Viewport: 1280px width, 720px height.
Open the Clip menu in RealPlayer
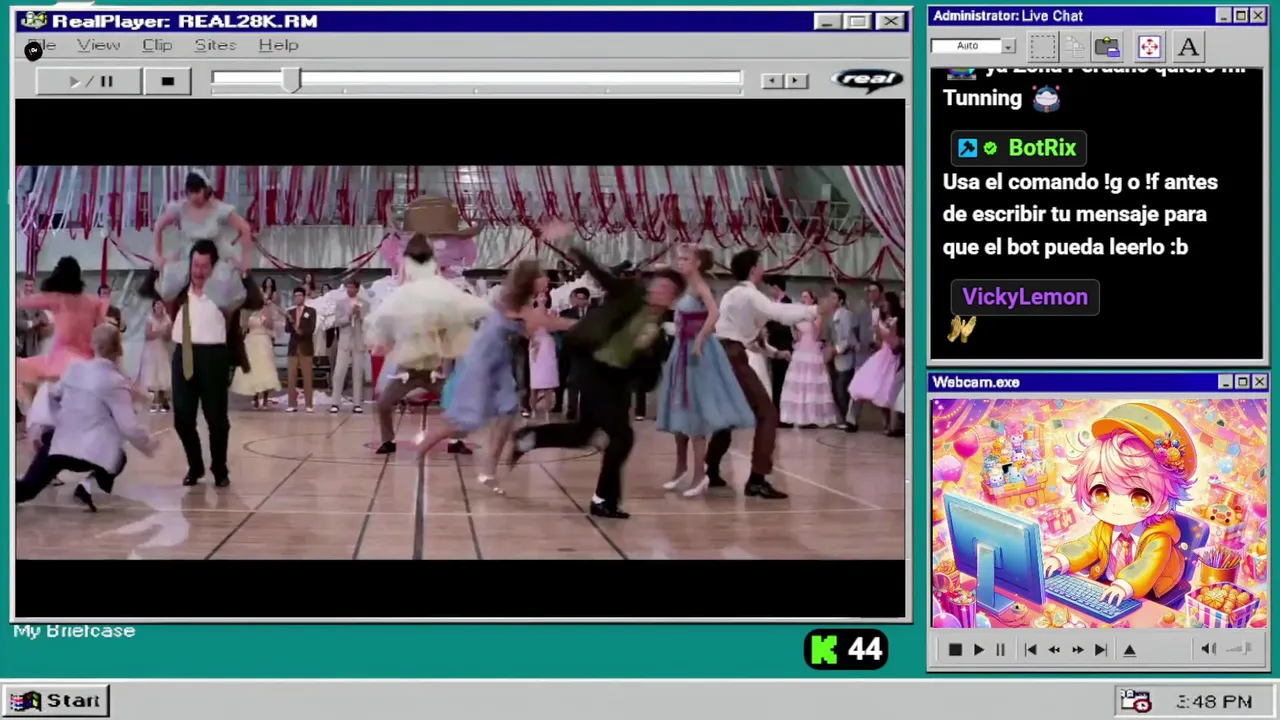[x=157, y=45]
